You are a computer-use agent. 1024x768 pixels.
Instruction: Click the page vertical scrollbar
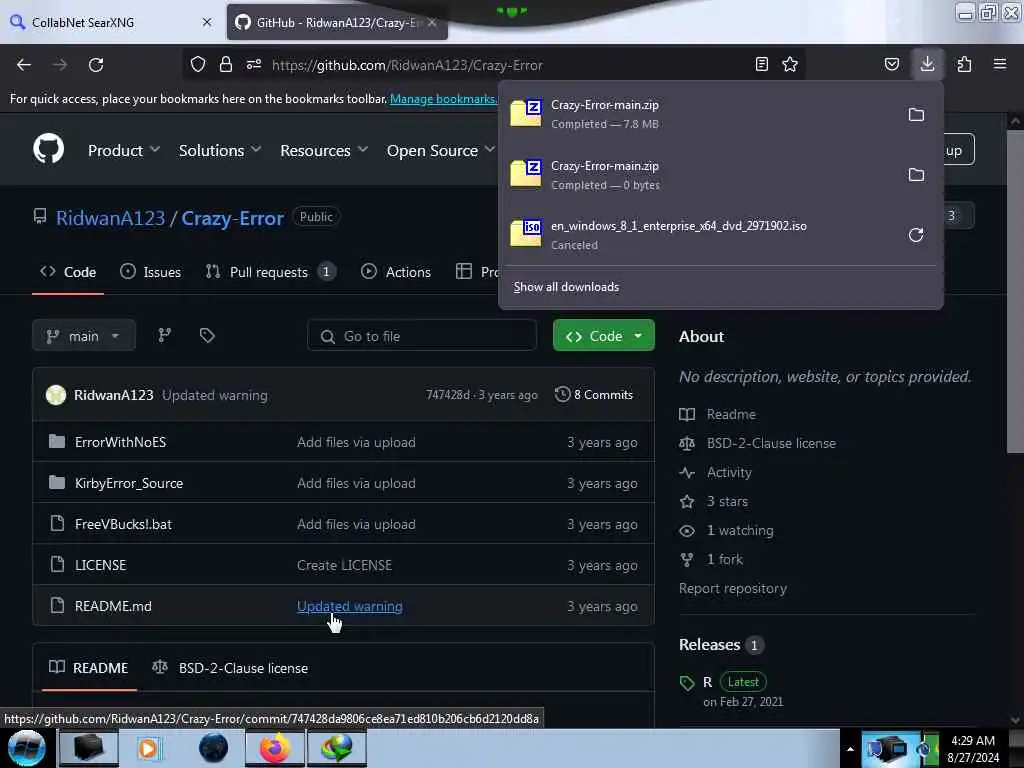(x=1015, y=291)
